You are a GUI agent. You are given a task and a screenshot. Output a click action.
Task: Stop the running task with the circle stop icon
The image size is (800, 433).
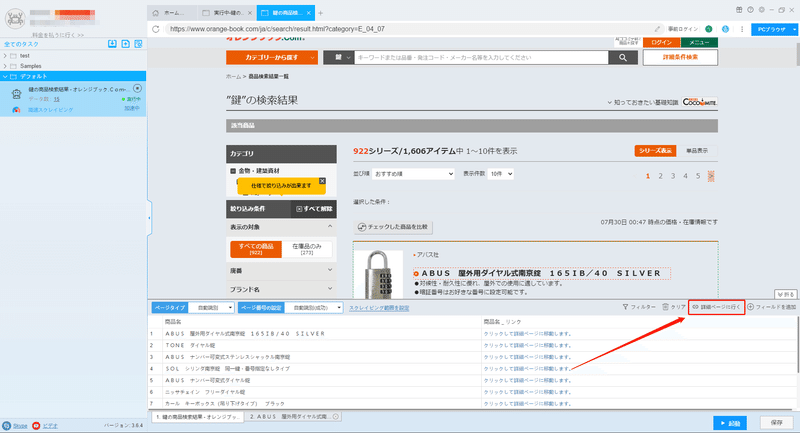pyautogui.click(x=137, y=89)
